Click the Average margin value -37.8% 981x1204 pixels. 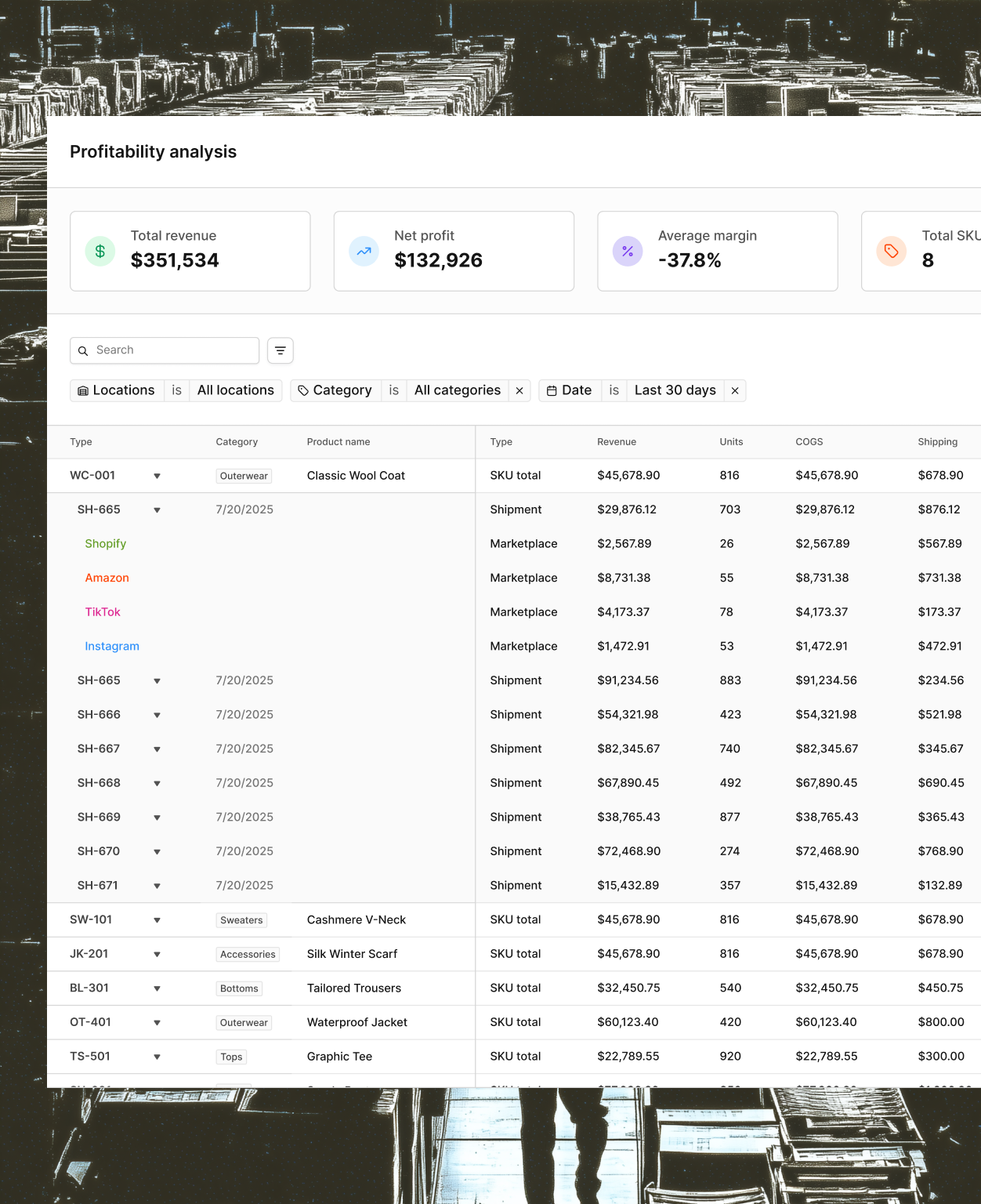point(690,260)
